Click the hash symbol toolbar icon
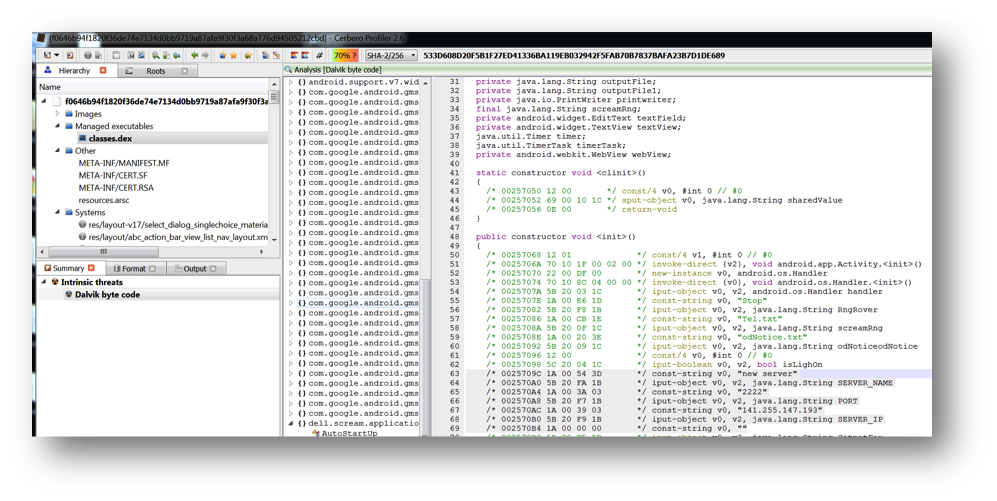 [x=319, y=55]
